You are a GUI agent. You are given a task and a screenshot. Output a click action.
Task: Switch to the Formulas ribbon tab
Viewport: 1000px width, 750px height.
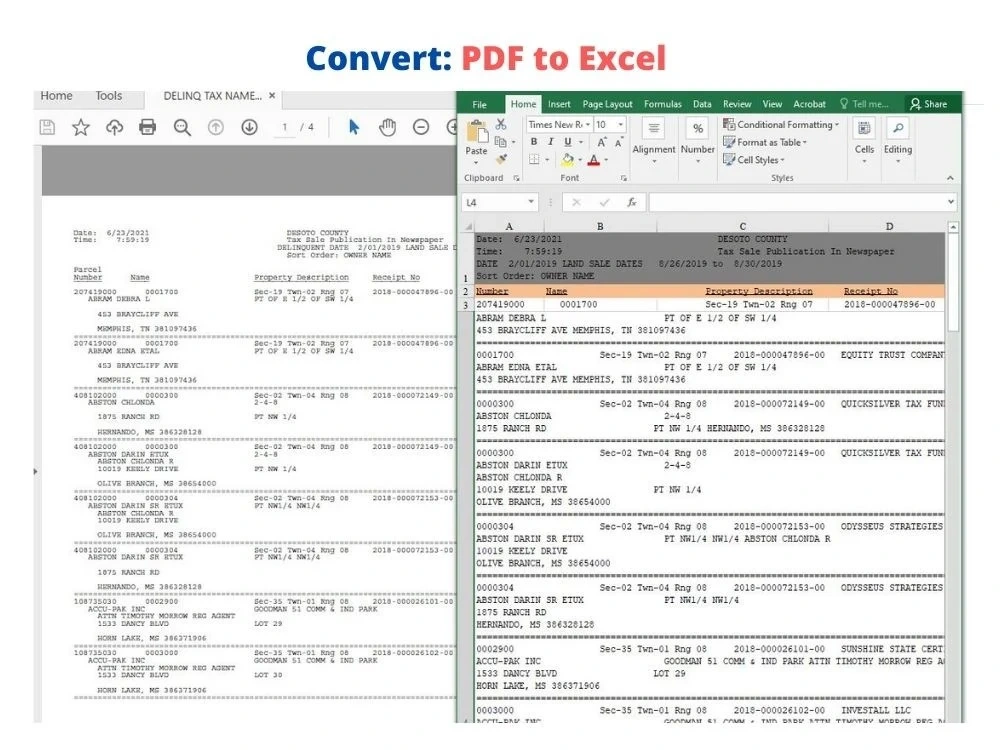point(663,104)
